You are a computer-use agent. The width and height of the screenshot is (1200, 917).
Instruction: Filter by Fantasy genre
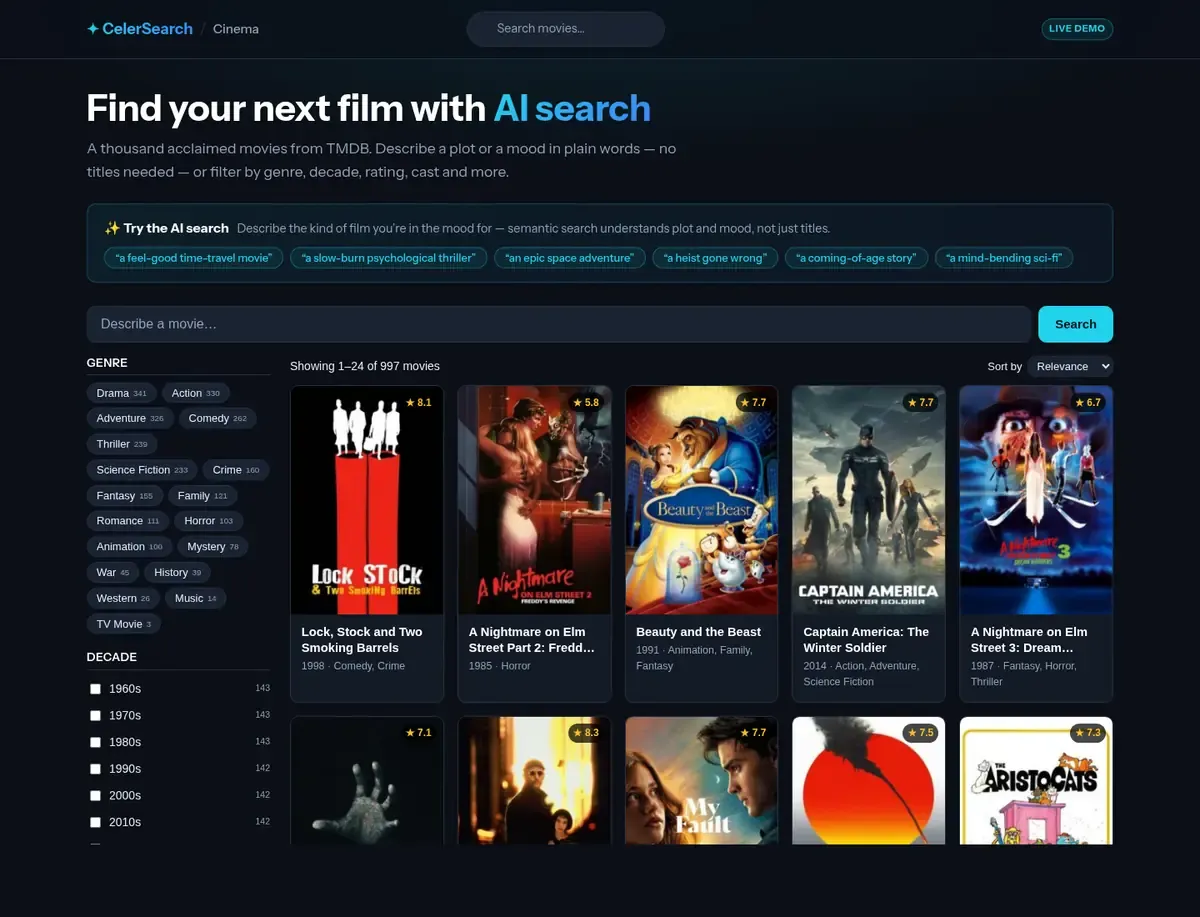125,496
